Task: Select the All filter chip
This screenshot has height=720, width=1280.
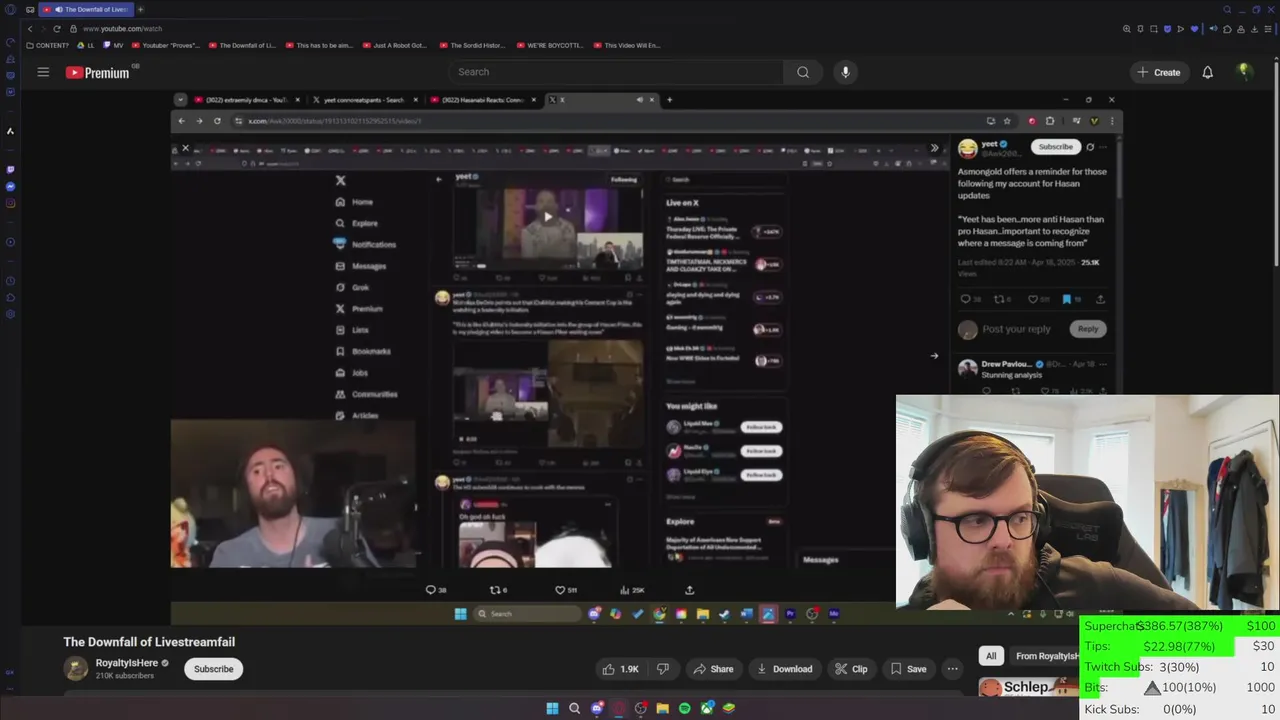Action: coord(991,656)
